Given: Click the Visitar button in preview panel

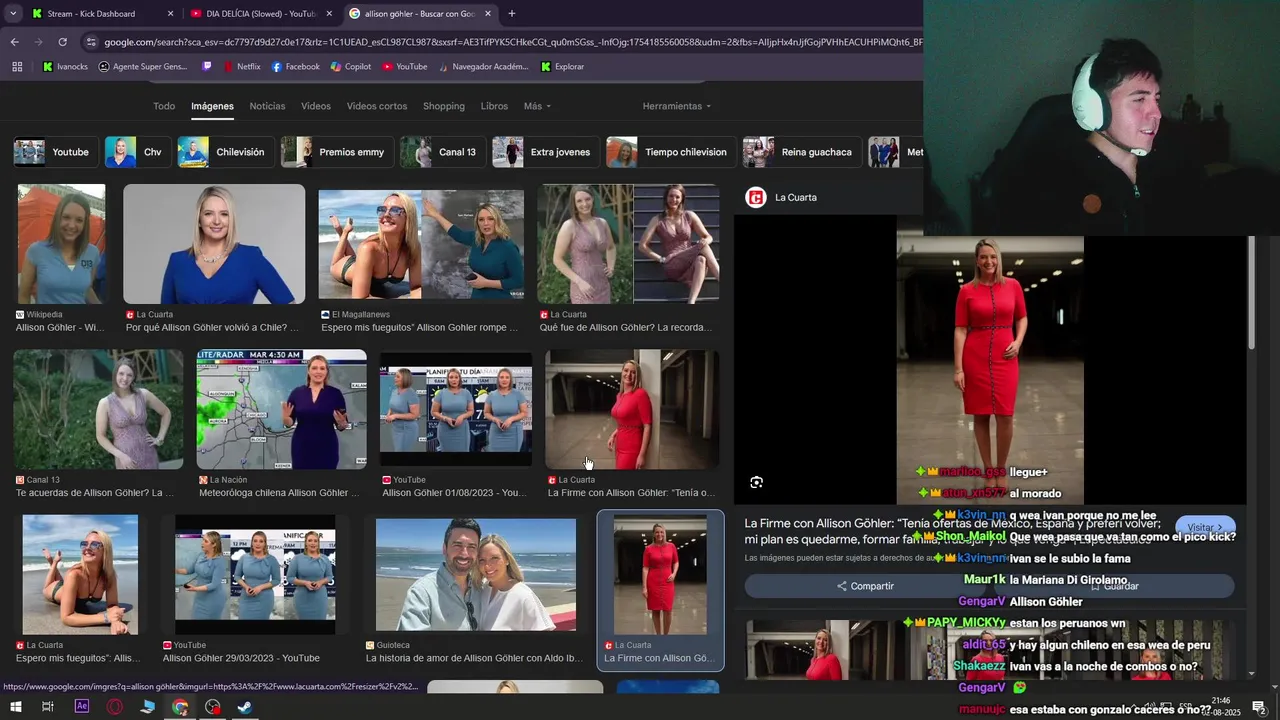Looking at the screenshot, I should click(1205, 527).
